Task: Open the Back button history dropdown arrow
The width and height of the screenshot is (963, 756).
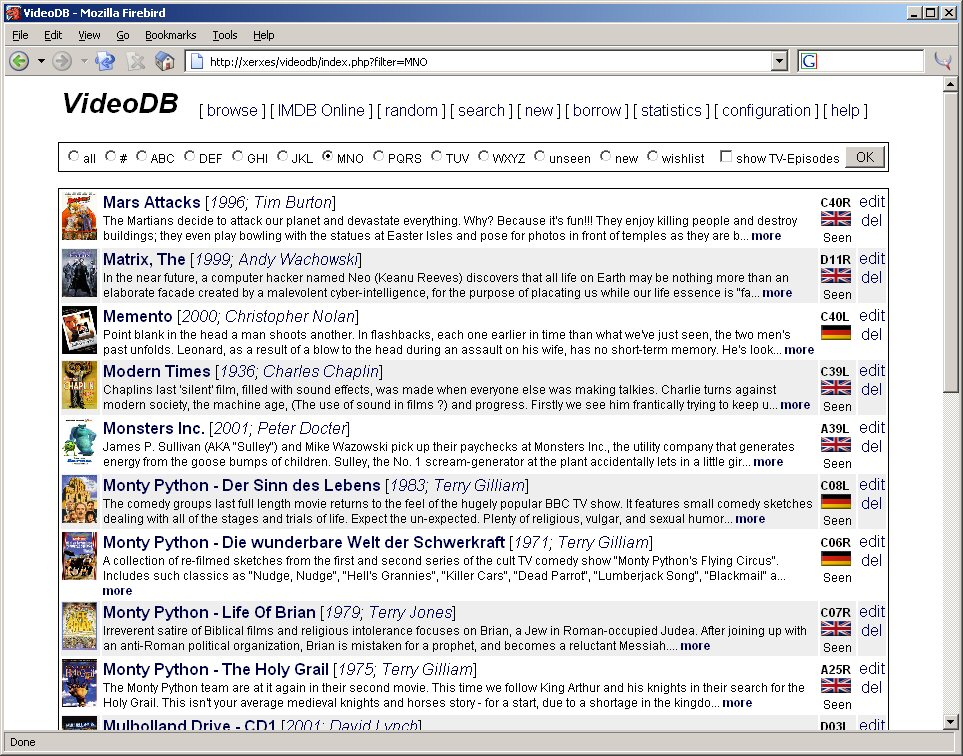Action: click(41, 61)
